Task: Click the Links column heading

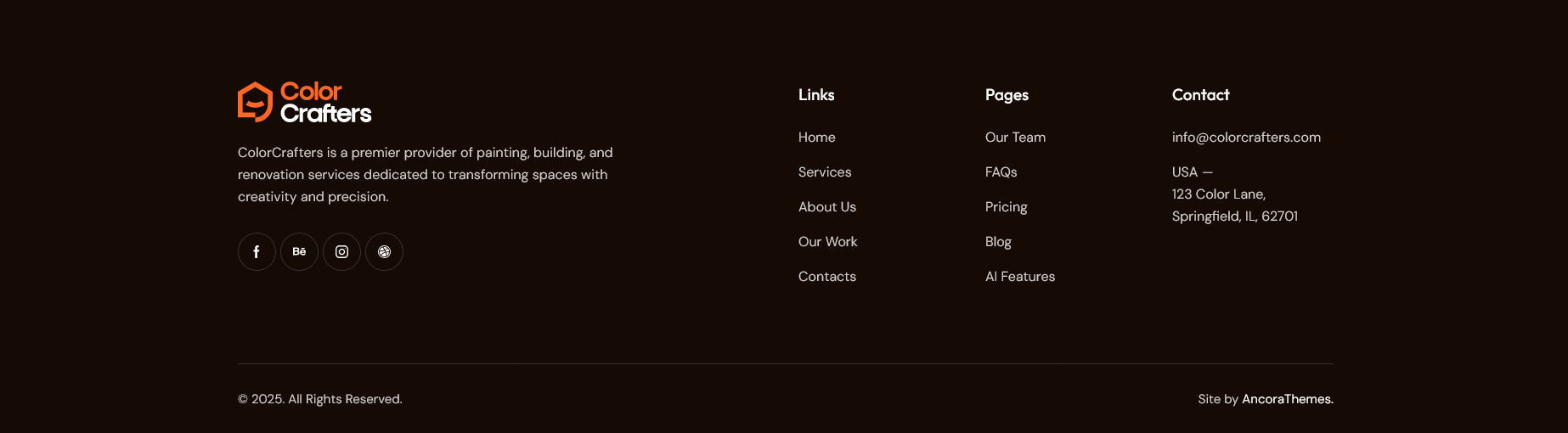Action: click(x=816, y=95)
